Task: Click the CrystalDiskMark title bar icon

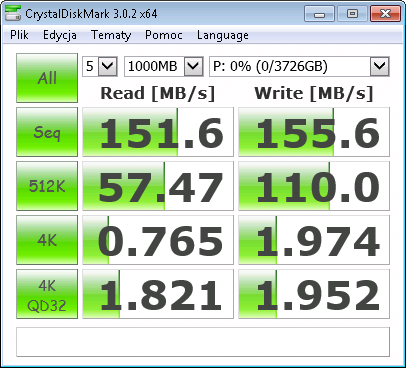Action: 13,14
